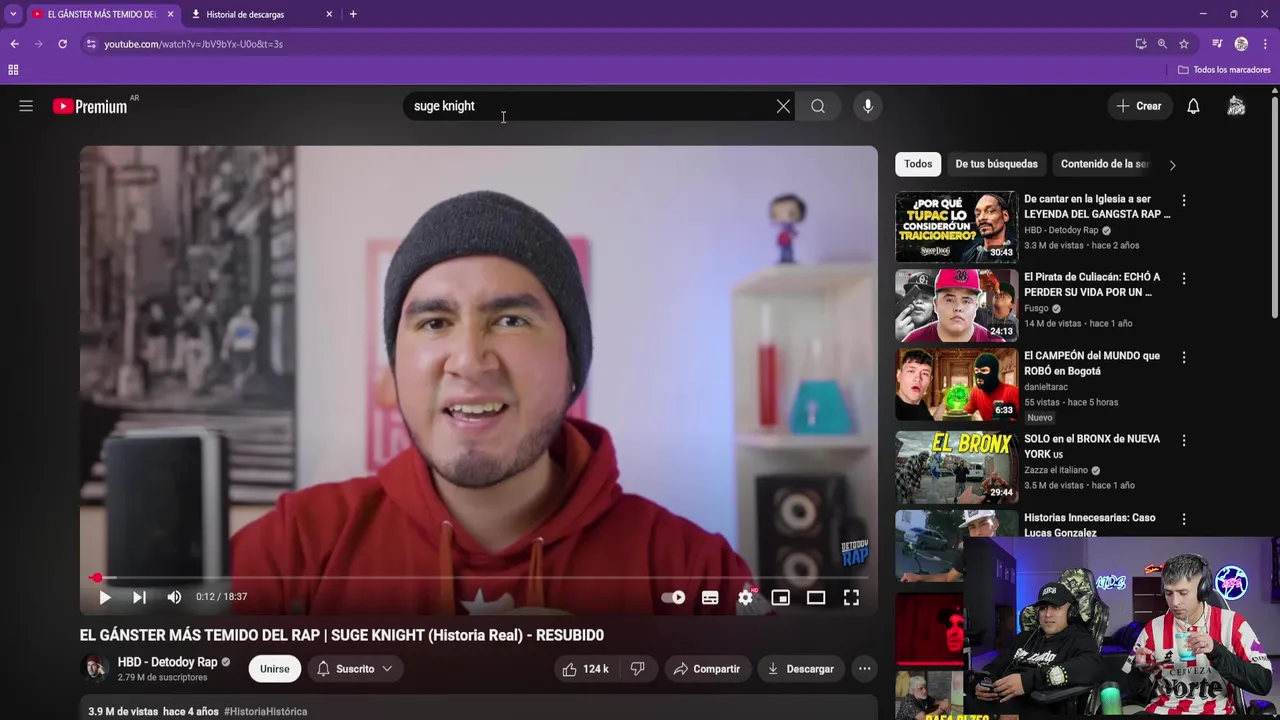Seek on the red video progress bar
1280x720 pixels.
point(478,578)
